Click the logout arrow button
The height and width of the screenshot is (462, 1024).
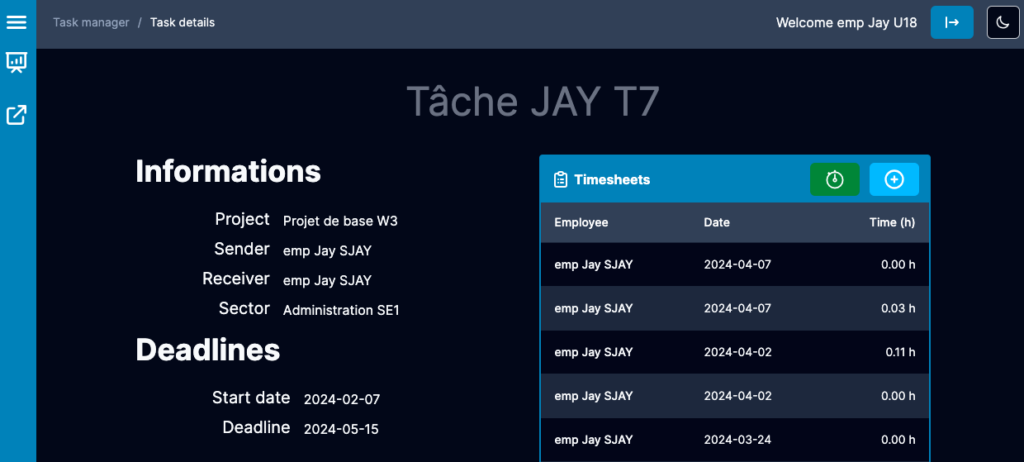(x=951, y=22)
